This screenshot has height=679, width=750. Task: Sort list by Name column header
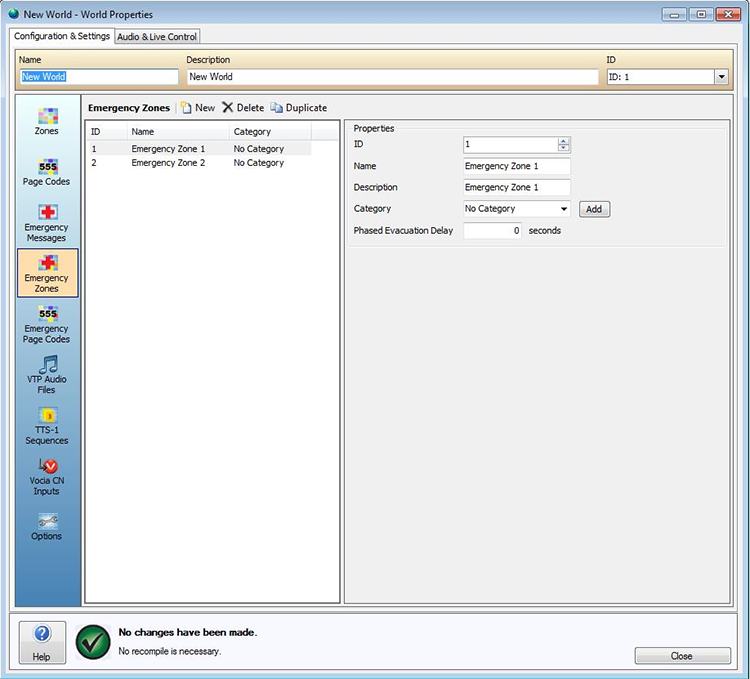pos(178,131)
